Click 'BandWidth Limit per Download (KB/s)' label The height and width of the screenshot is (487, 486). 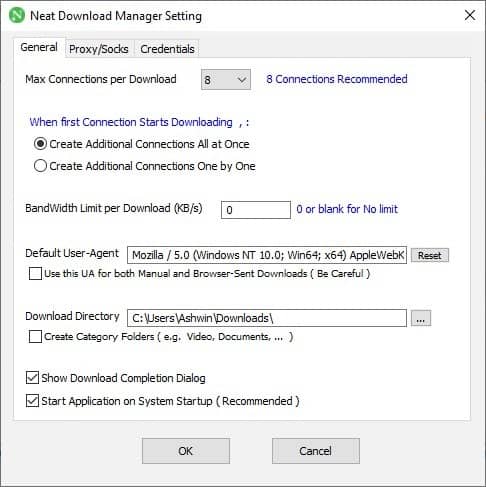coord(114,208)
